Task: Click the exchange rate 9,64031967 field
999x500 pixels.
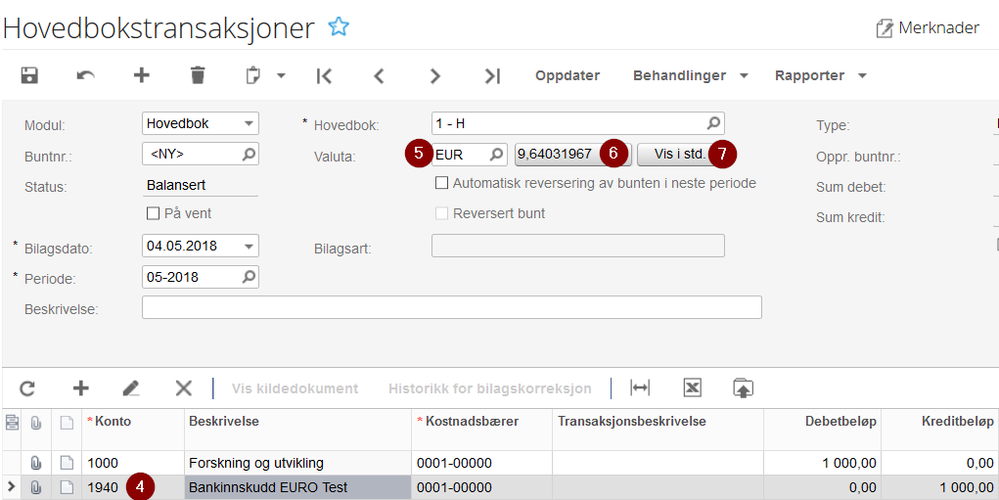Action: click(x=573, y=154)
